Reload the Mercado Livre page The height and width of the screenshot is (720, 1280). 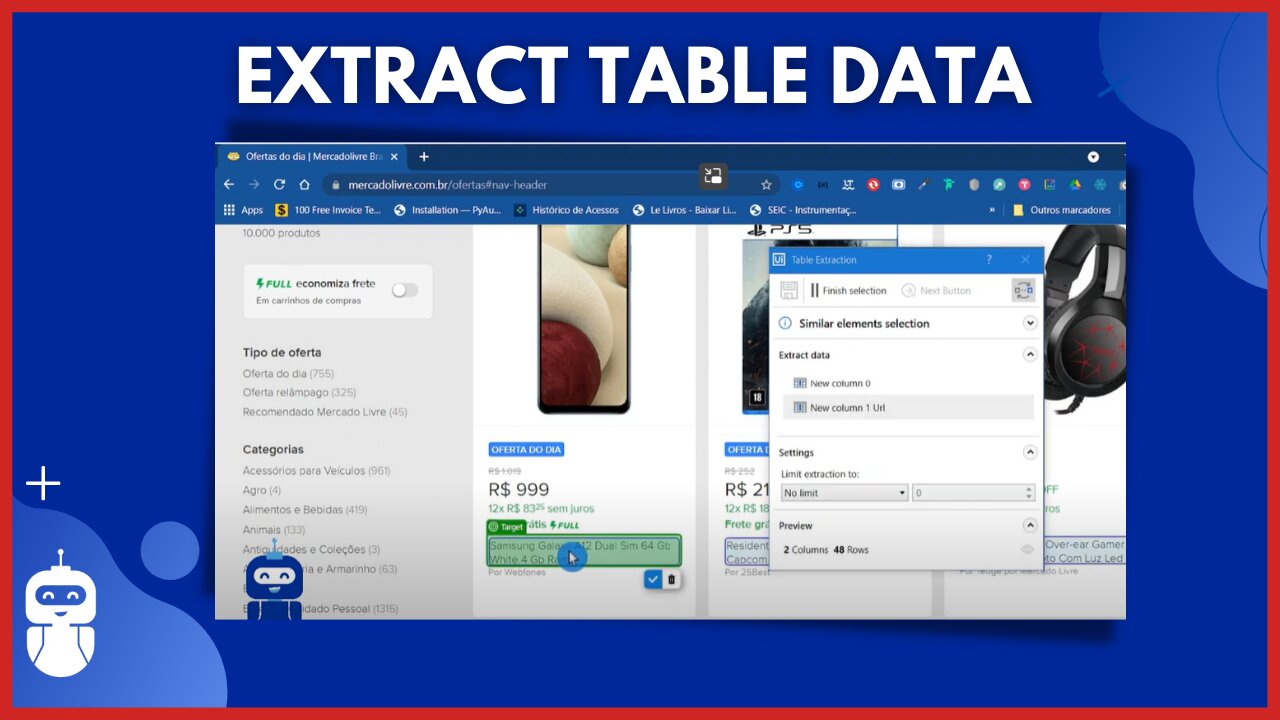point(279,185)
